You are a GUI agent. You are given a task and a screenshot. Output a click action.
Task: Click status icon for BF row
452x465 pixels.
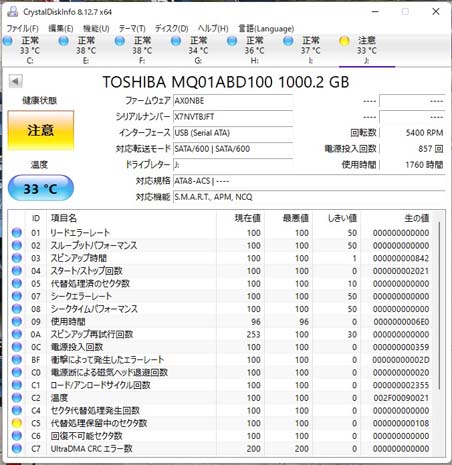tap(17, 360)
